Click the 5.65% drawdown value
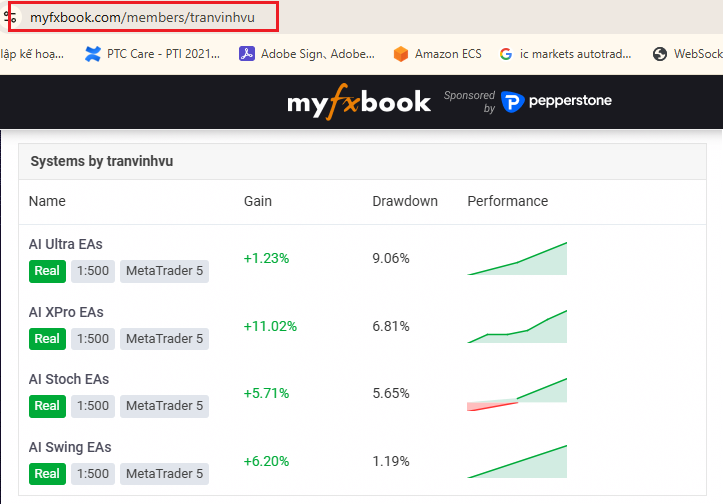Image resolution: width=723 pixels, height=504 pixels. pos(391,393)
